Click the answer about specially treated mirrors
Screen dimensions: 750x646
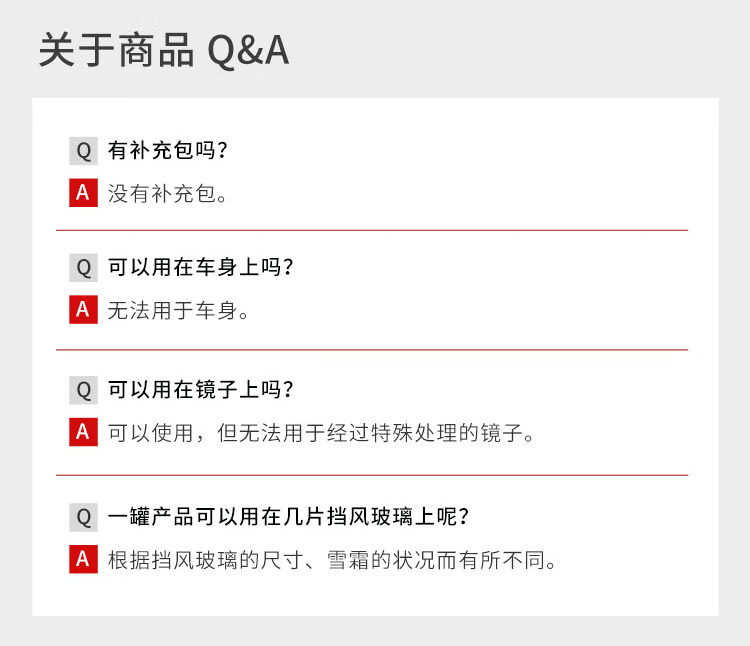click(323, 433)
